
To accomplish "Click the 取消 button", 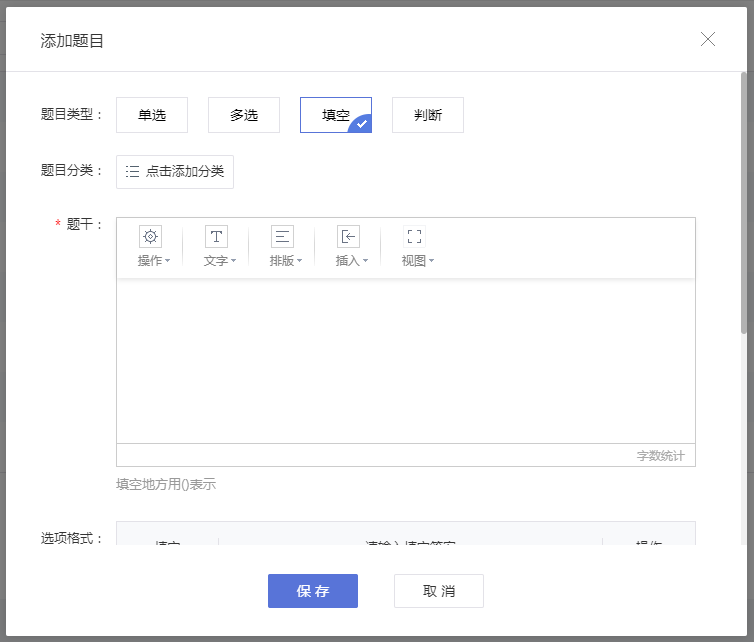I will [439, 591].
